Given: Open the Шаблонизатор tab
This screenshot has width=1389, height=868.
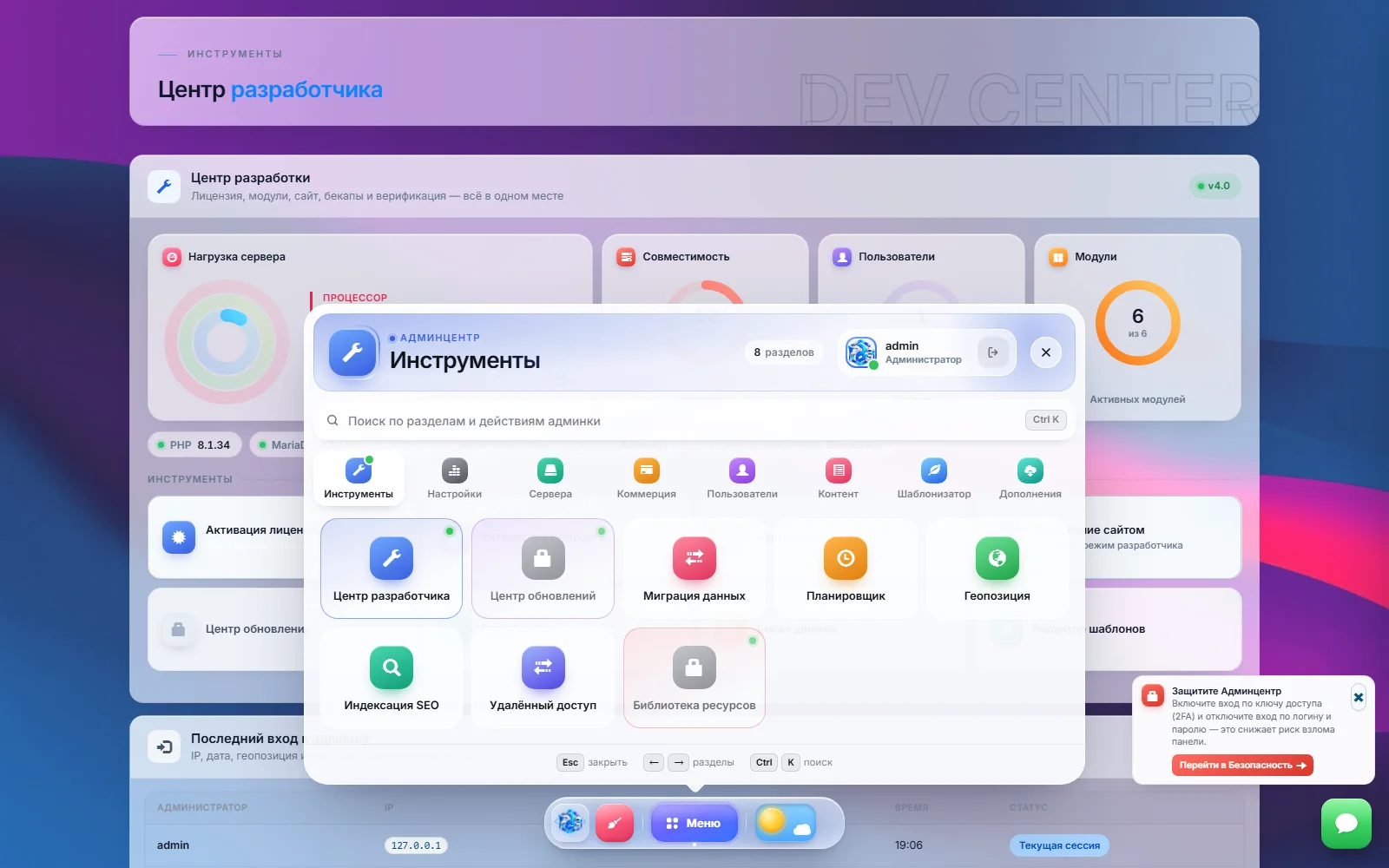Looking at the screenshot, I should click(x=934, y=478).
